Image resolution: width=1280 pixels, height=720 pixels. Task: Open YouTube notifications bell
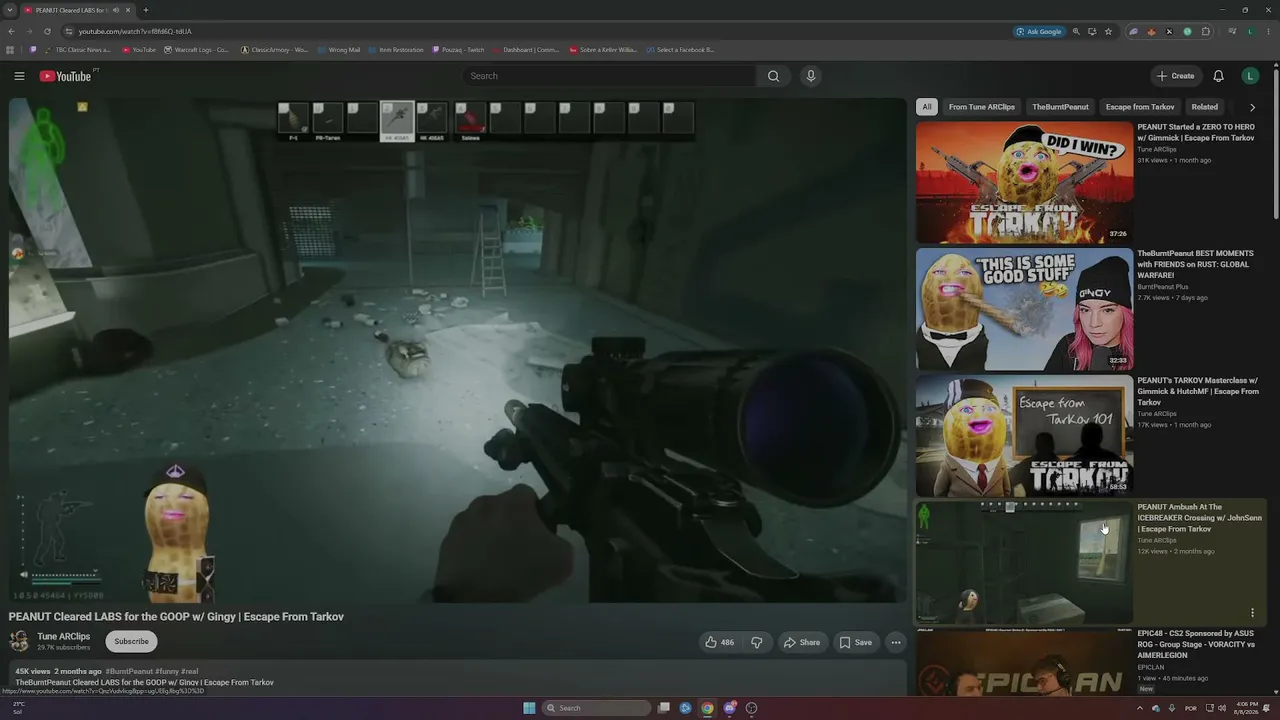coord(1218,76)
